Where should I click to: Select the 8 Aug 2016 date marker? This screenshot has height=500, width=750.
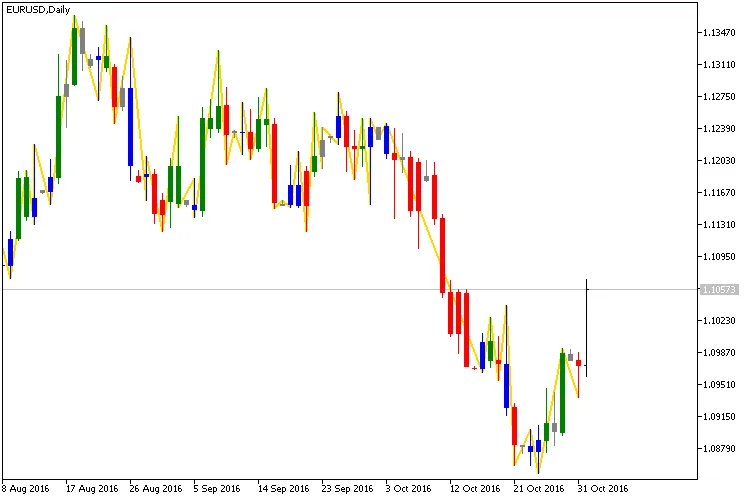click(x=27, y=489)
